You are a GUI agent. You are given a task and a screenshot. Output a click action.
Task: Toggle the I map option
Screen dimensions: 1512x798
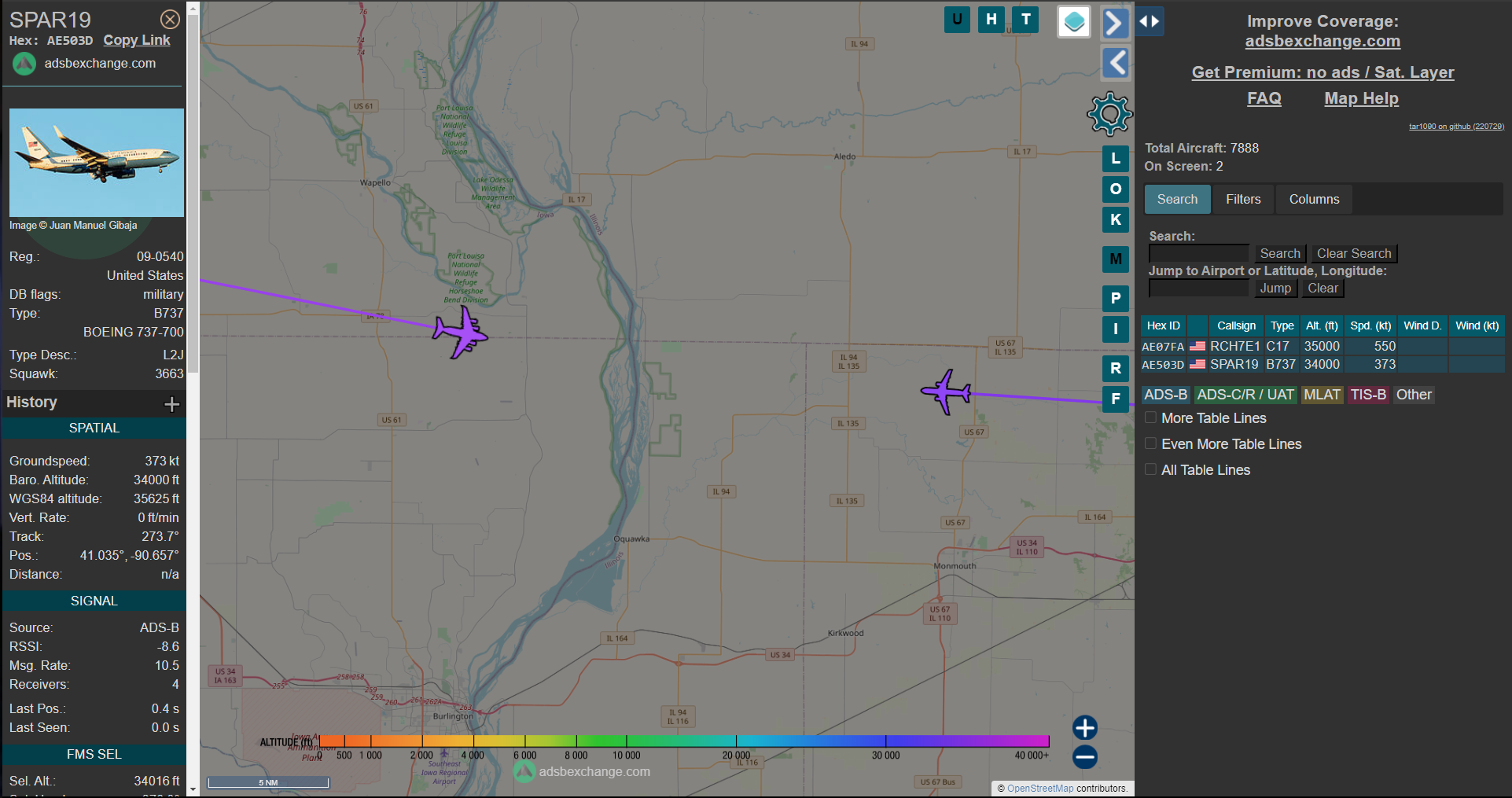click(1115, 329)
